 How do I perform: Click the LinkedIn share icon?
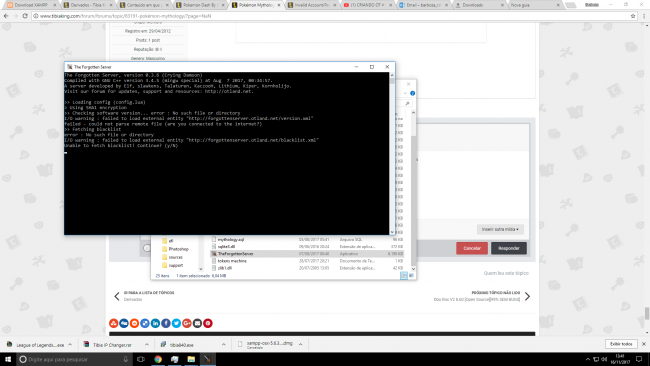pyautogui.click(x=155, y=323)
